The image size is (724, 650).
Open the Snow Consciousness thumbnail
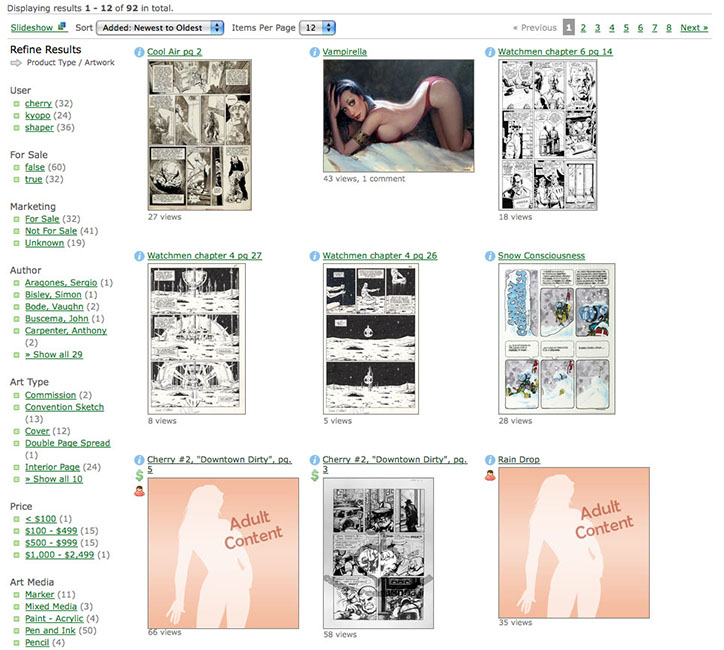[557, 339]
